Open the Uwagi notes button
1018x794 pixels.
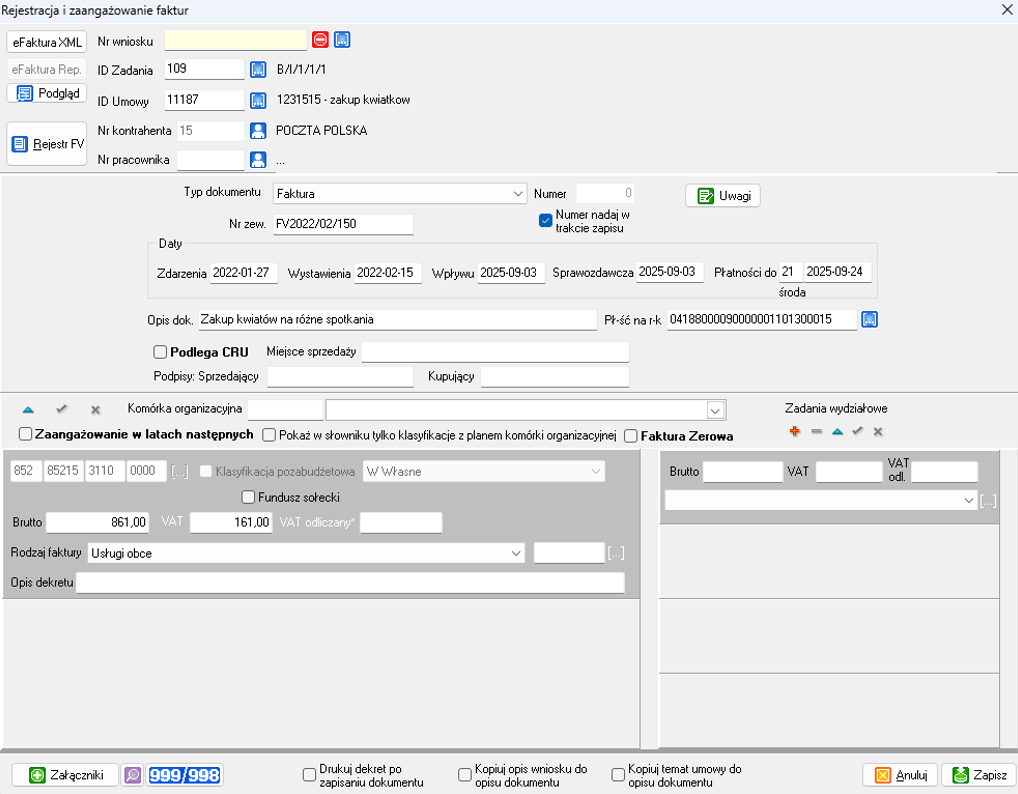point(722,196)
